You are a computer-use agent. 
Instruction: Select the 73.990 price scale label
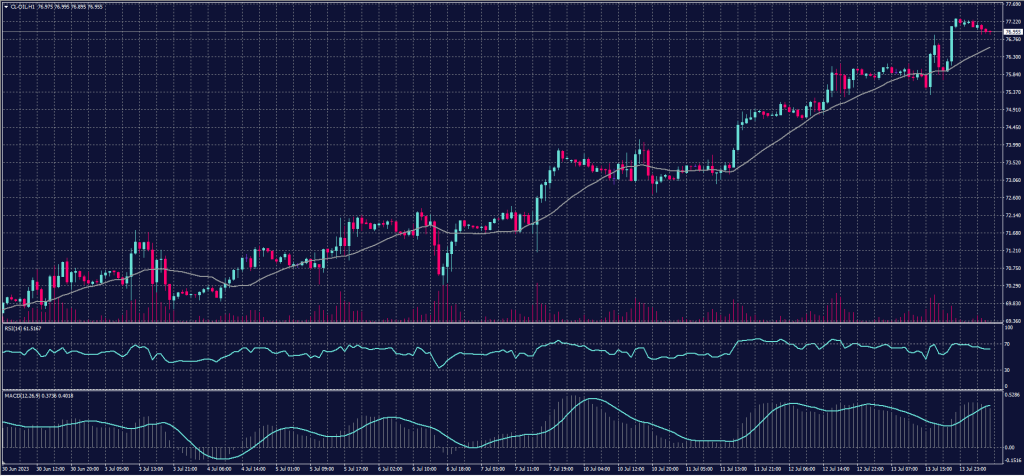1012,145
